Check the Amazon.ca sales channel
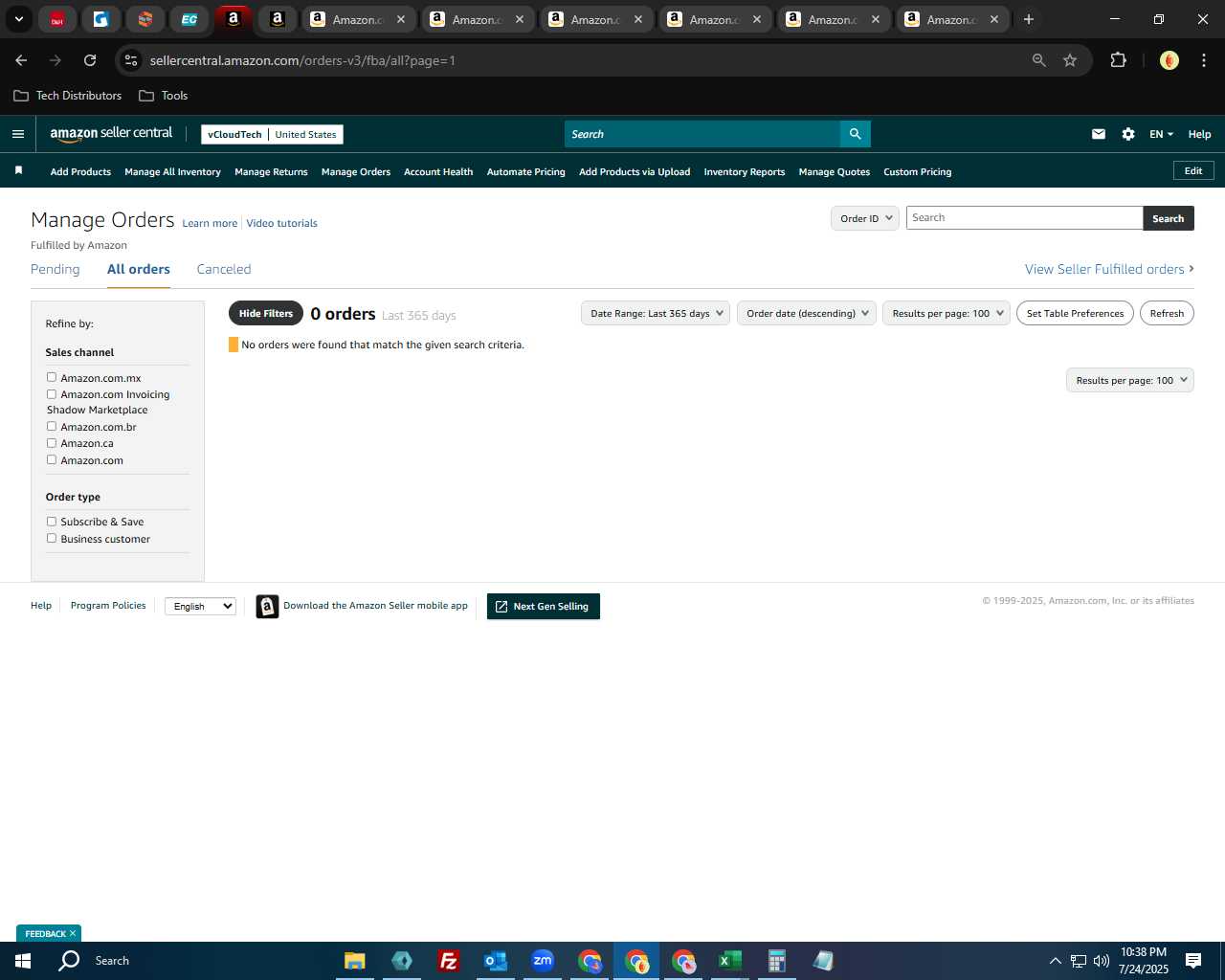This screenshot has width=1225, height=980. (x=52, y=443)
